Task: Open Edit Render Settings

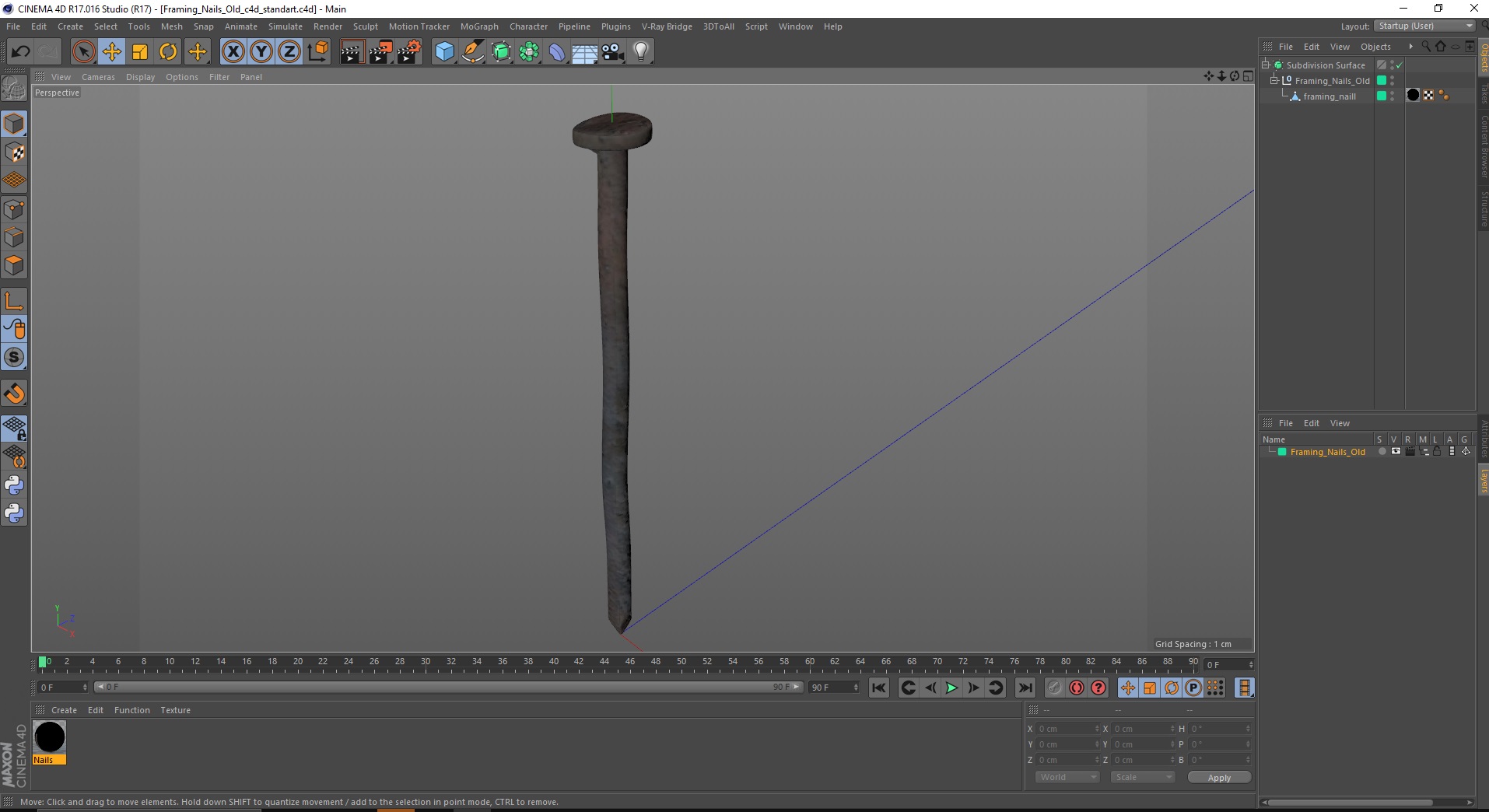Action: pos(409,52)
